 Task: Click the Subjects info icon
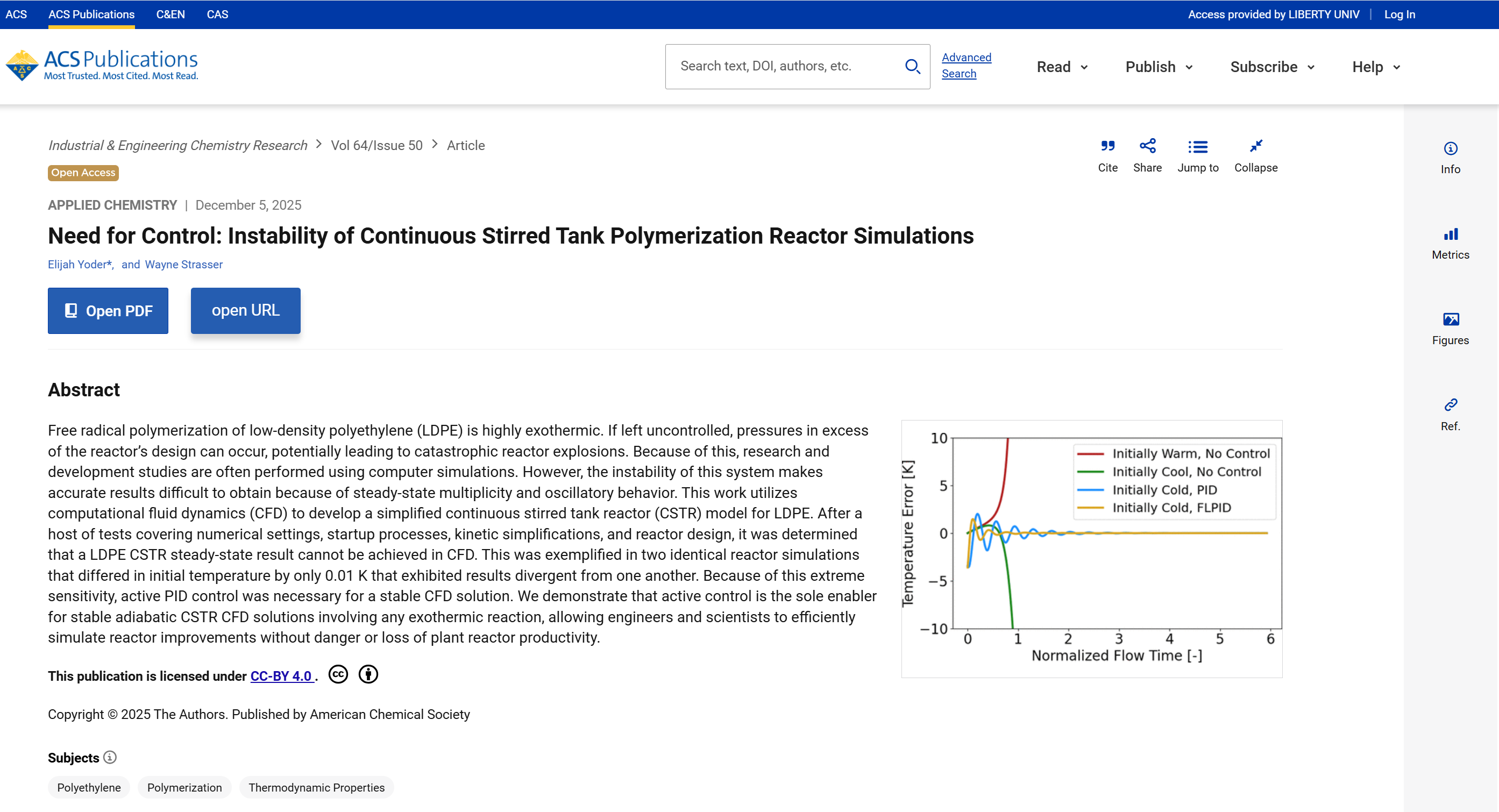click(110, 757)
